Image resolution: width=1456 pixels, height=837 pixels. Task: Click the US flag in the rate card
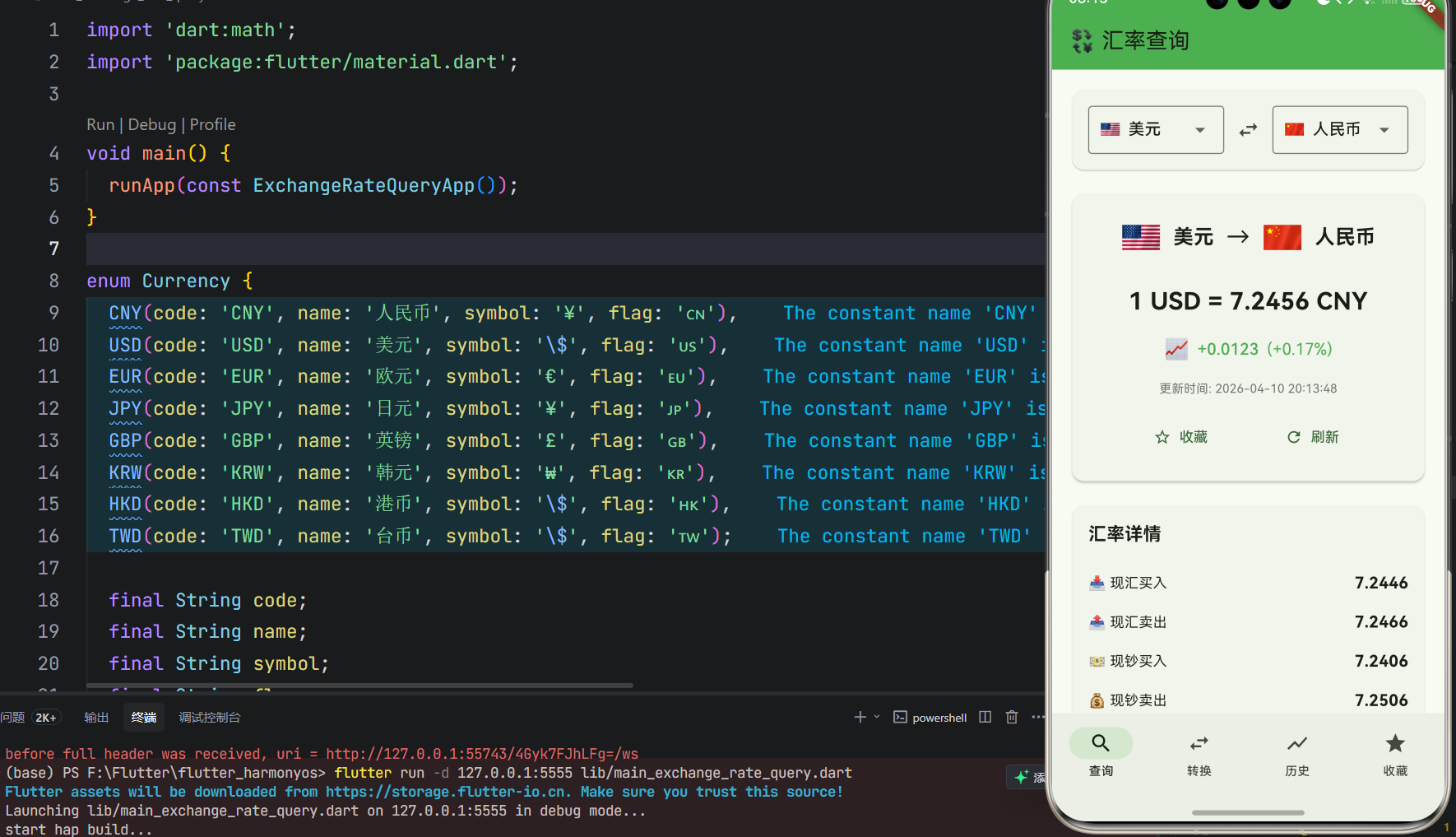pos(1141,237)
